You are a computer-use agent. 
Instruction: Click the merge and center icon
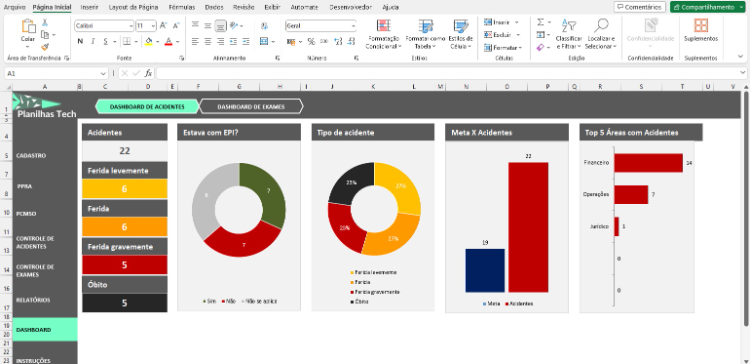point(264,42)
